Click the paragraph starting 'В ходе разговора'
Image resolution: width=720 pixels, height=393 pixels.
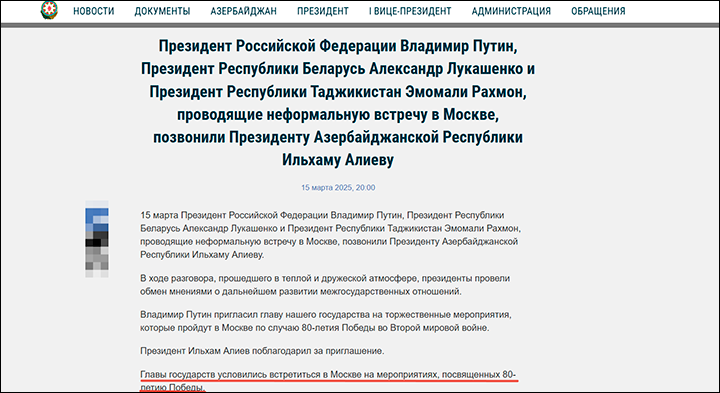click(x=325, y=285)
